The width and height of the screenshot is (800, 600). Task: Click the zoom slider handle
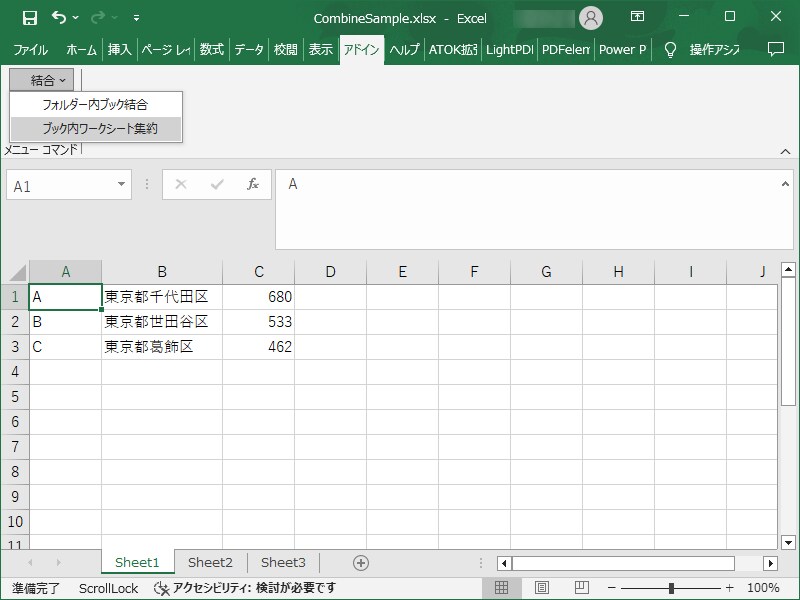671,588
